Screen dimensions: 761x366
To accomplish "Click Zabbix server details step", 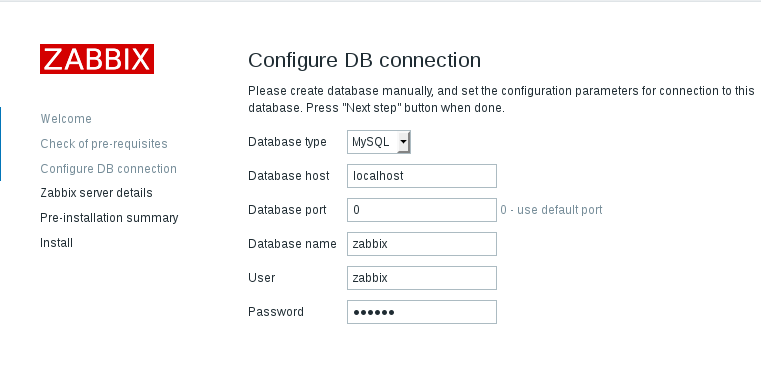I will (x=96, y=193).
